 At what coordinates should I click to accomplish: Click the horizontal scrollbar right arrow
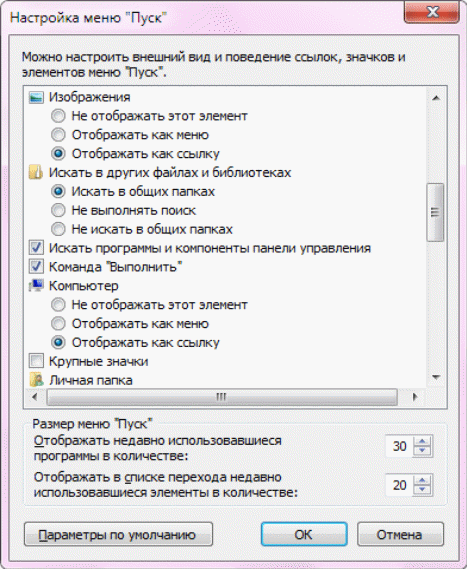click(x=415, y=397)
